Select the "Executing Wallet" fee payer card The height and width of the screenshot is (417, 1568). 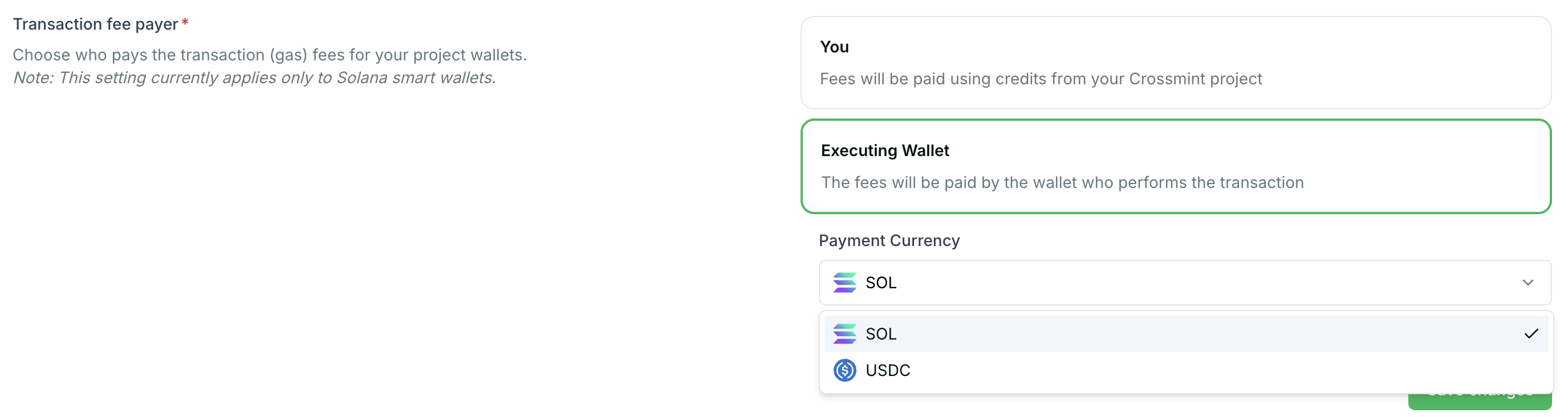click(1175, 166)
